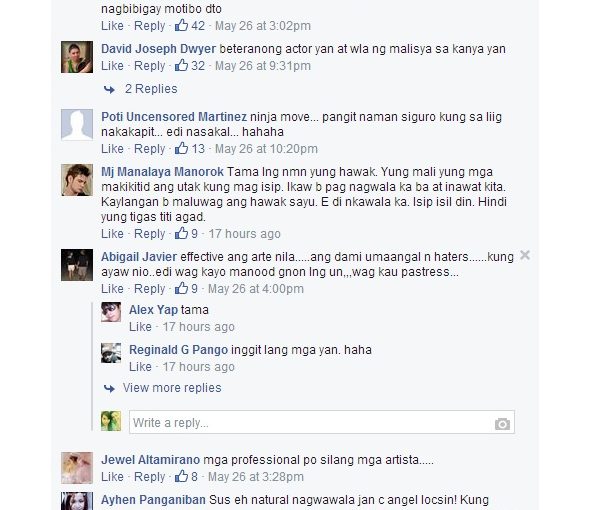Hide Abigail Javier's comment with X icon
The width and height of the screenshot is (614, 510).
coord(525,255)
